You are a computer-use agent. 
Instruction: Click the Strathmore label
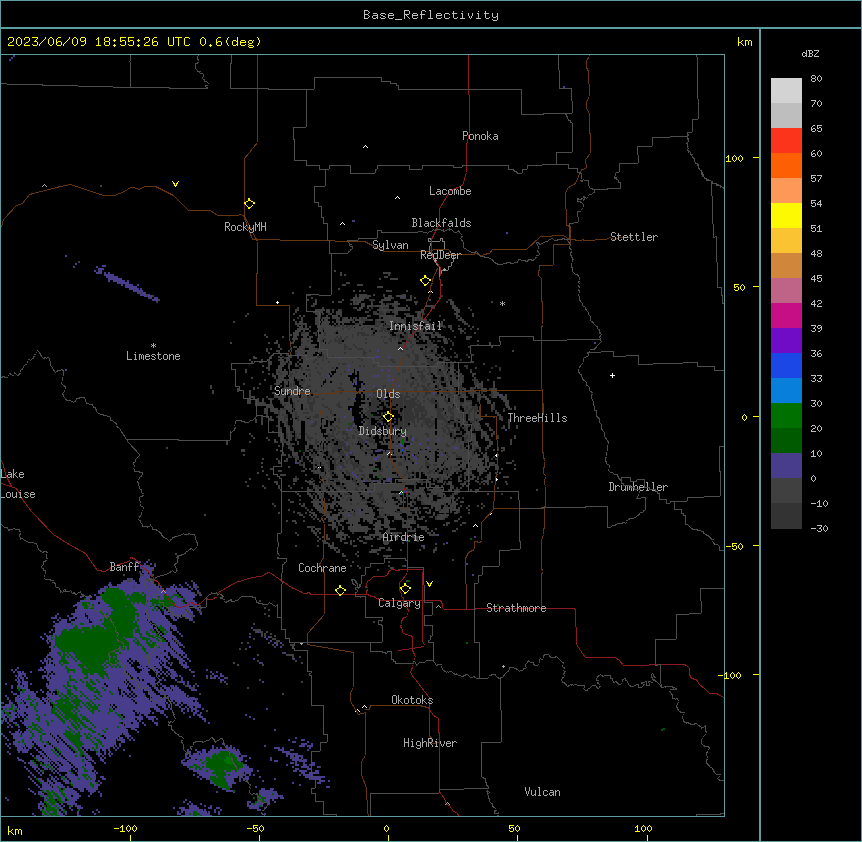516,608
